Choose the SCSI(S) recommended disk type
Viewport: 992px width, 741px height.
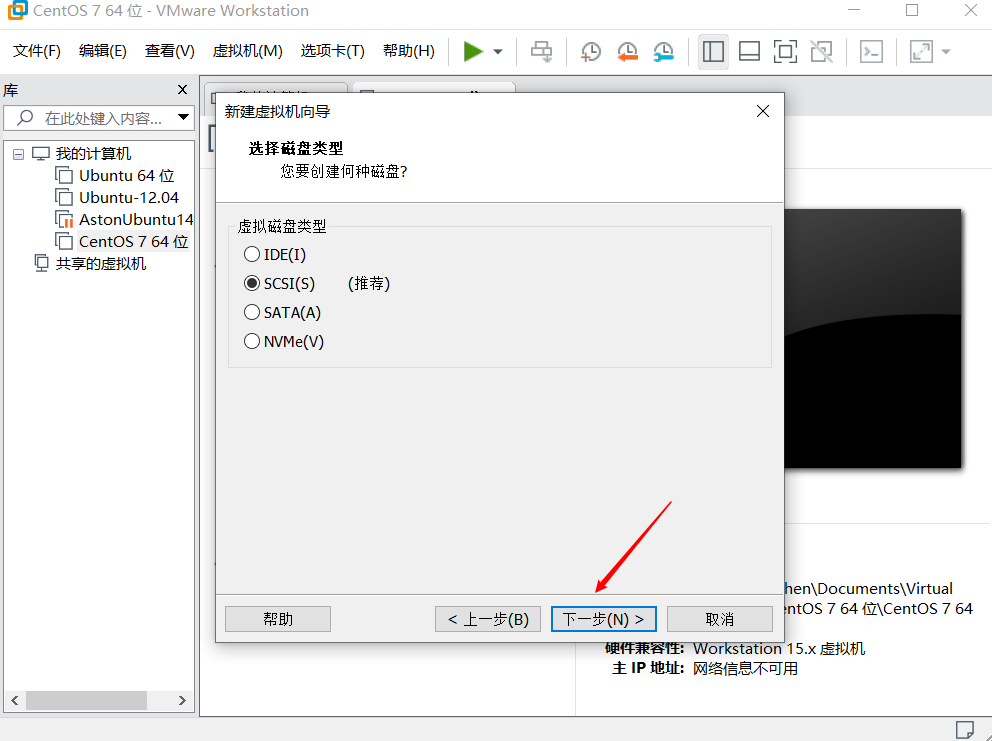[280, 283]
